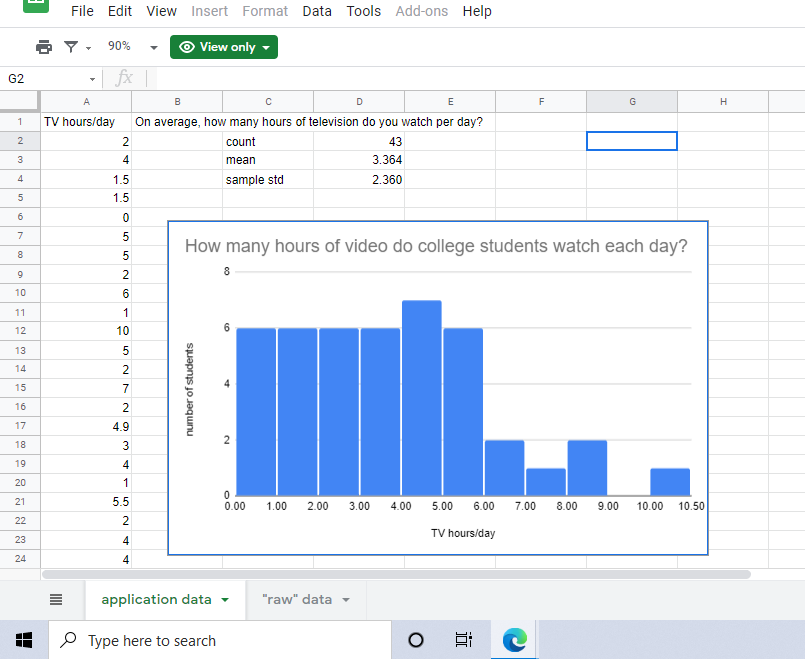
Task: Open the File menu
Action: [82, 11]
